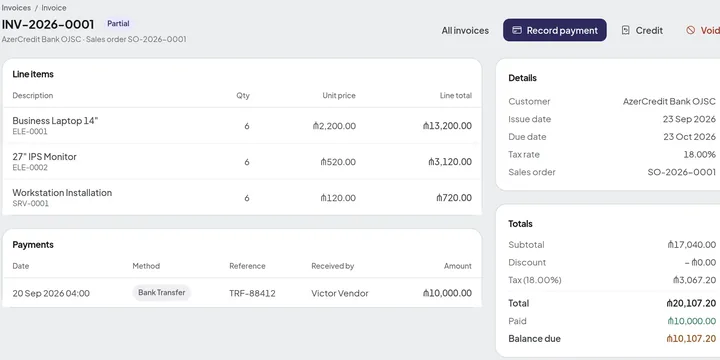Click the ₼2,200.00 unit price
The height and width of the screenshot is (360, 720).
click(334, 126)
